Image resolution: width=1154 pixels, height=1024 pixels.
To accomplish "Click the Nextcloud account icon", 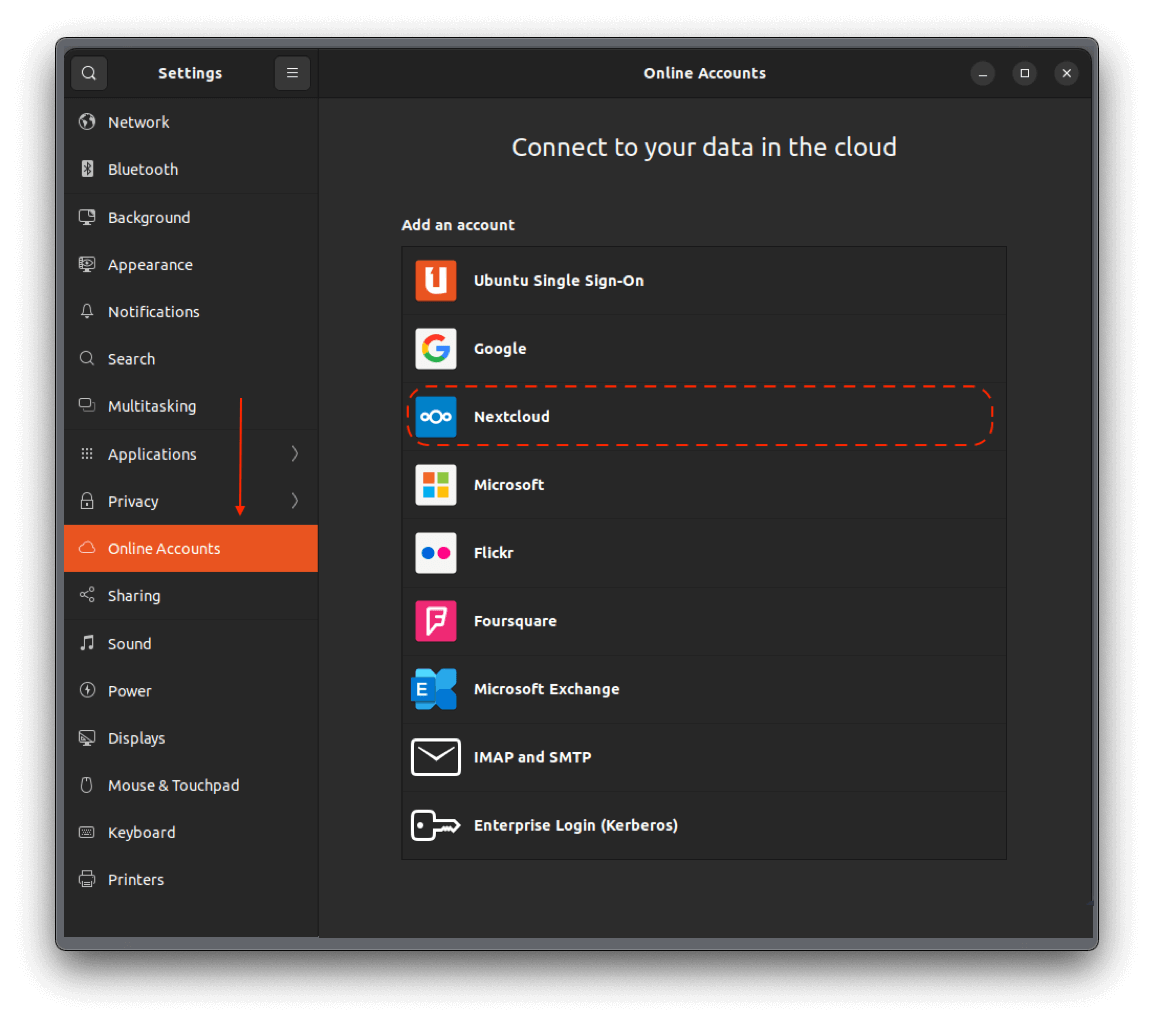I will point(435,416).
